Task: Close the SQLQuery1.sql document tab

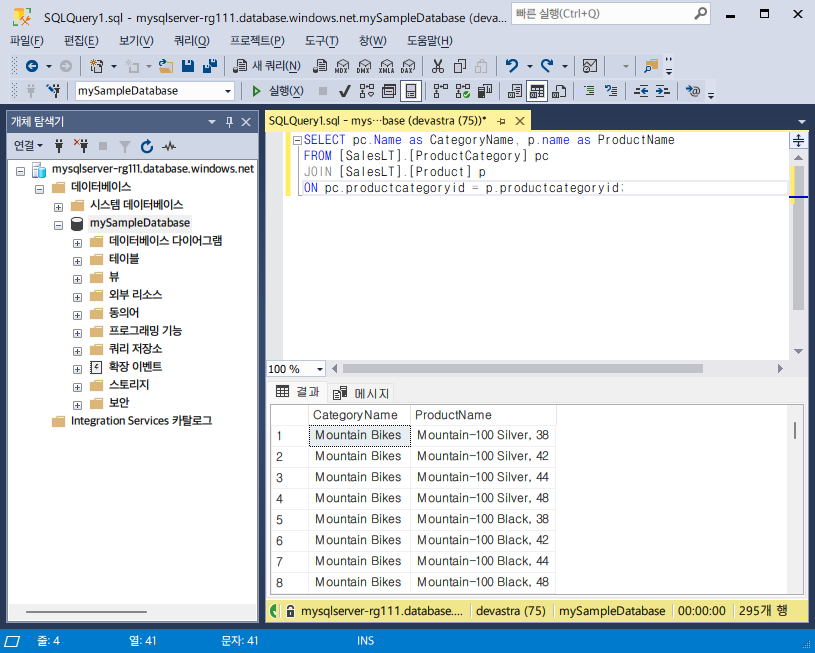Action: point(520,121)
